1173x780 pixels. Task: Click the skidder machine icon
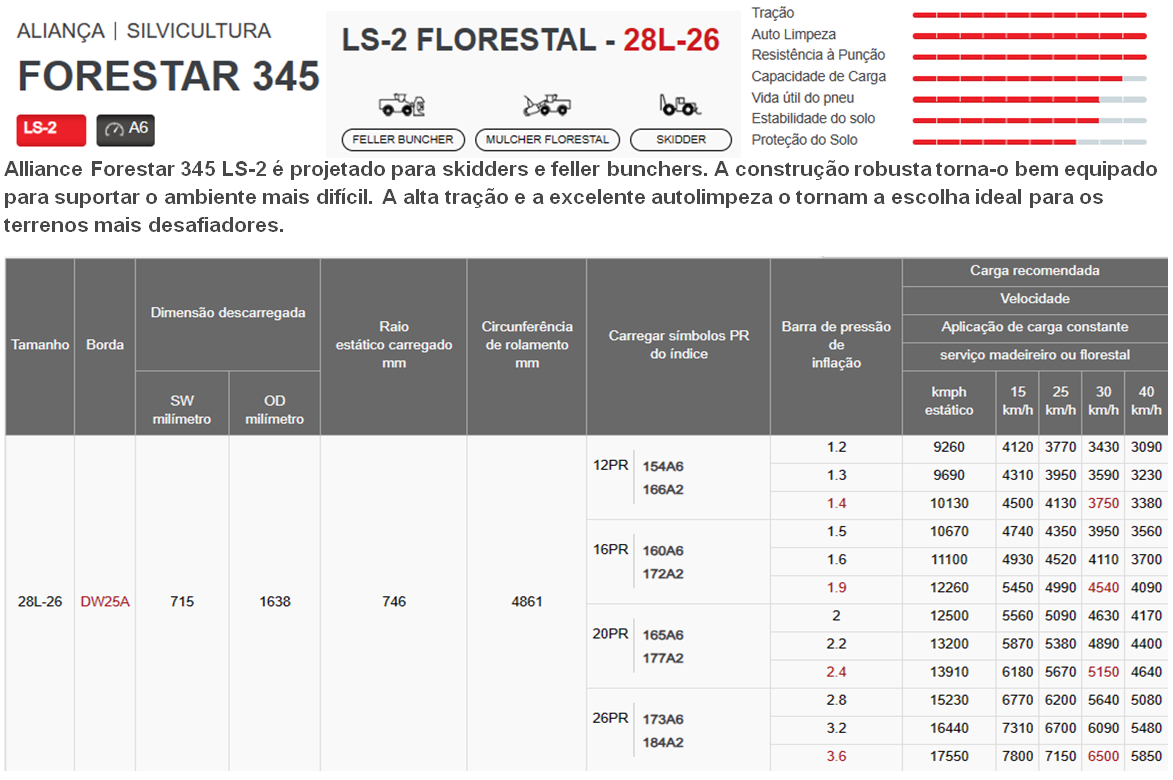click(x=679, y=105)
